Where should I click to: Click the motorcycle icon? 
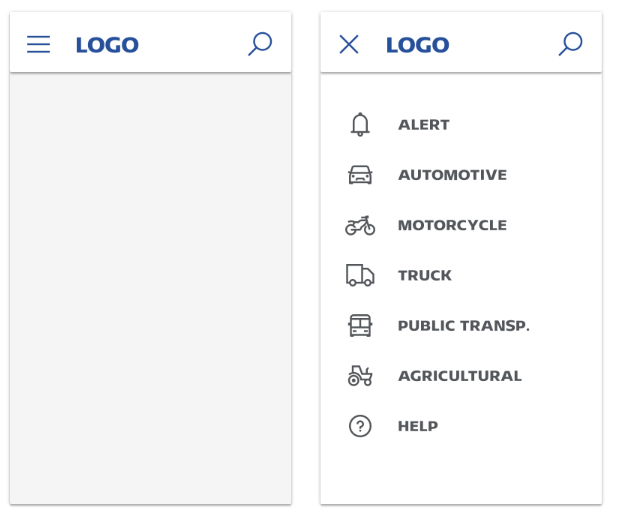[x=360, y=225]
